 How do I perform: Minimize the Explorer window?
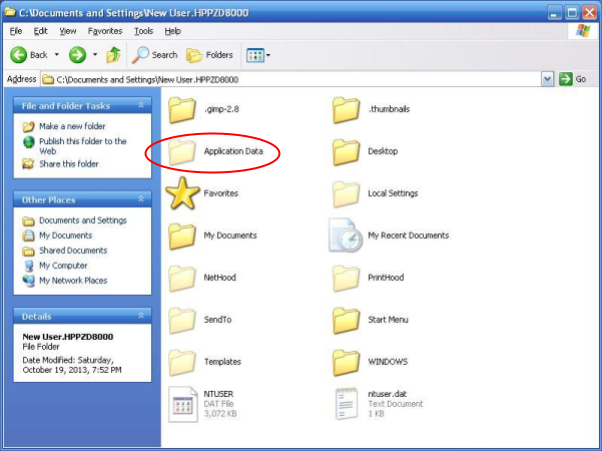click(554, 13)
